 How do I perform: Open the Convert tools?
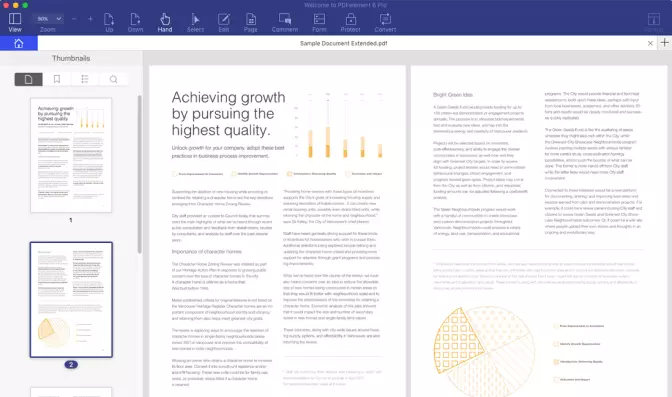coord(385,22)
